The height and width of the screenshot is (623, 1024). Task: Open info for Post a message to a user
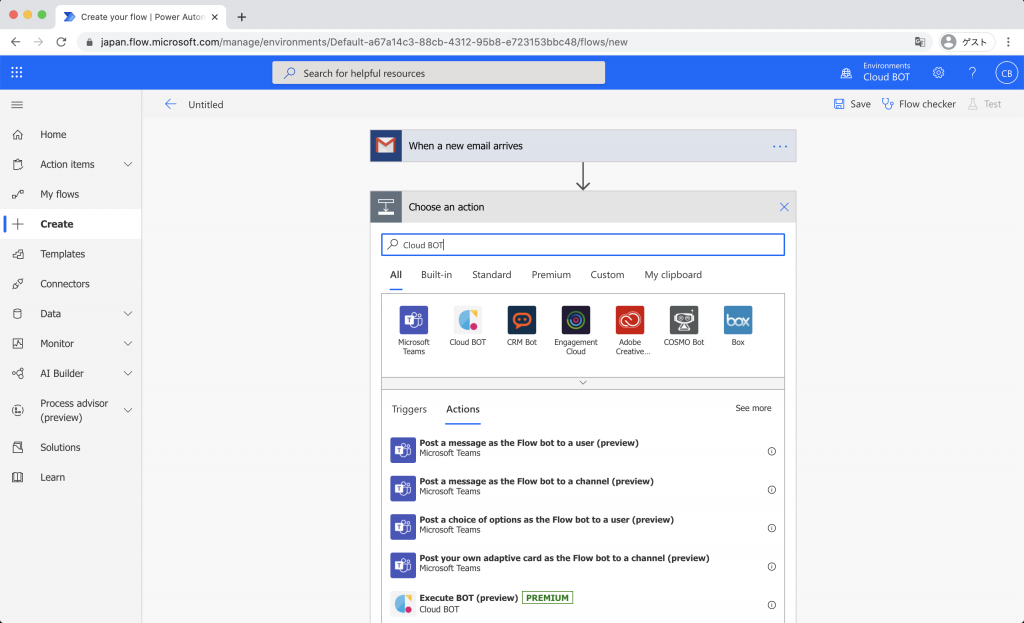[771, 451]
